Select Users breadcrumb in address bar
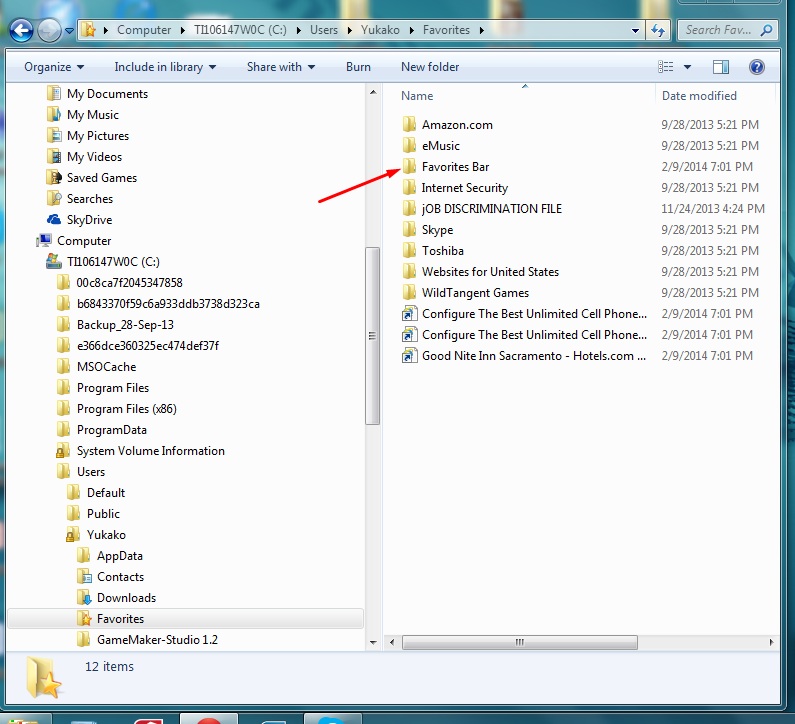Viewport: 795px width, 724px height. pyautogui.click(x=323, y=30)
